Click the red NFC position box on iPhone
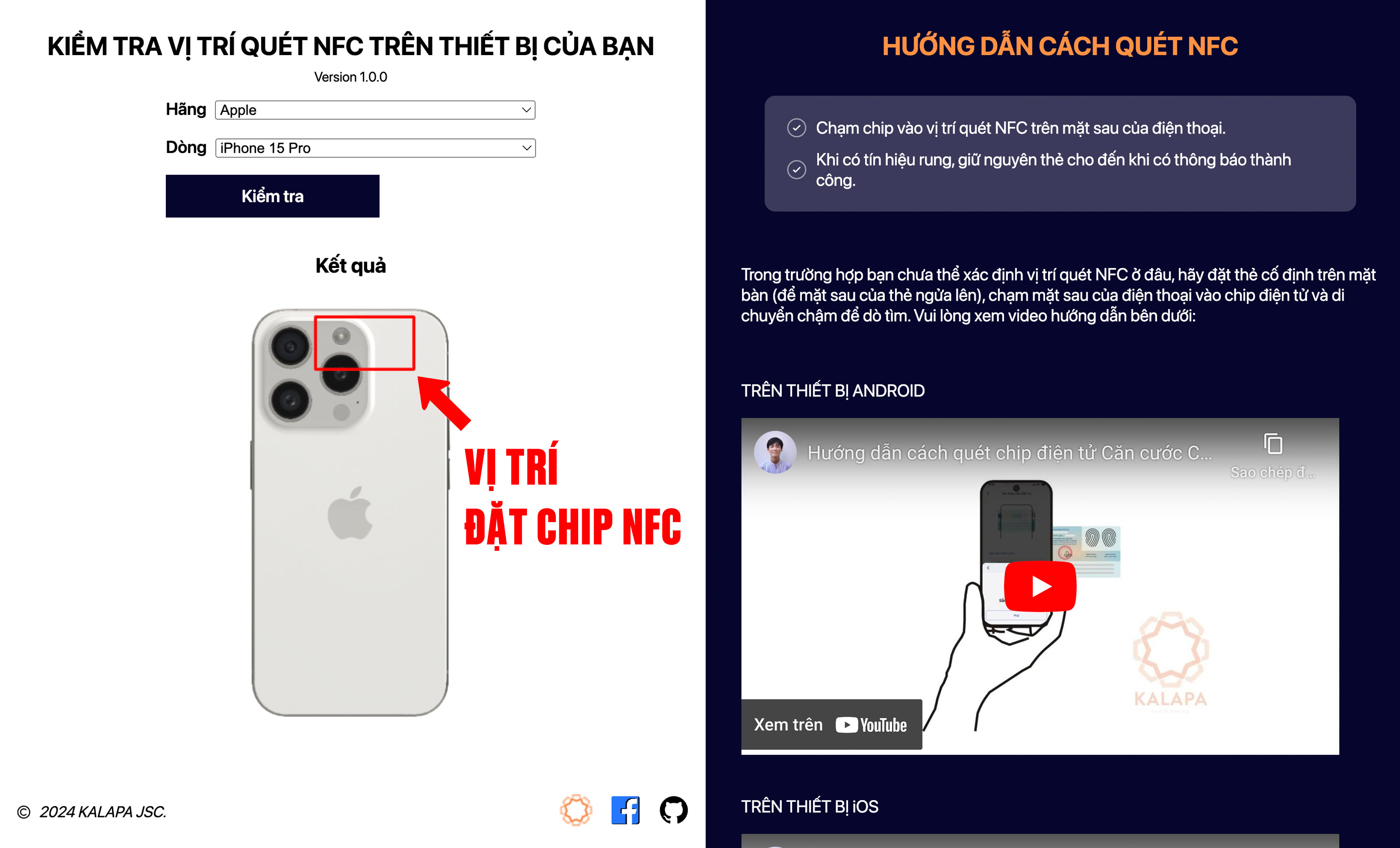 364,343
